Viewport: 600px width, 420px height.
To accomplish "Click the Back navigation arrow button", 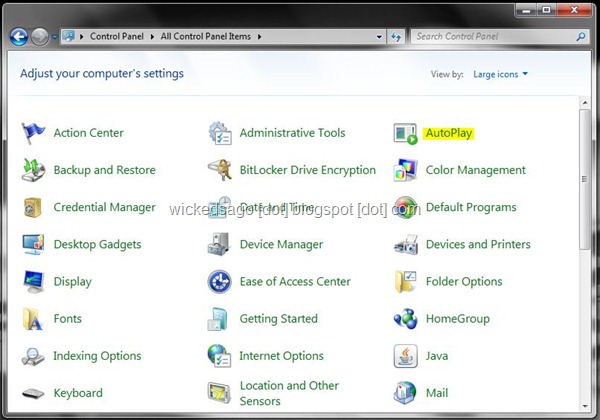I will click(19, 37).
